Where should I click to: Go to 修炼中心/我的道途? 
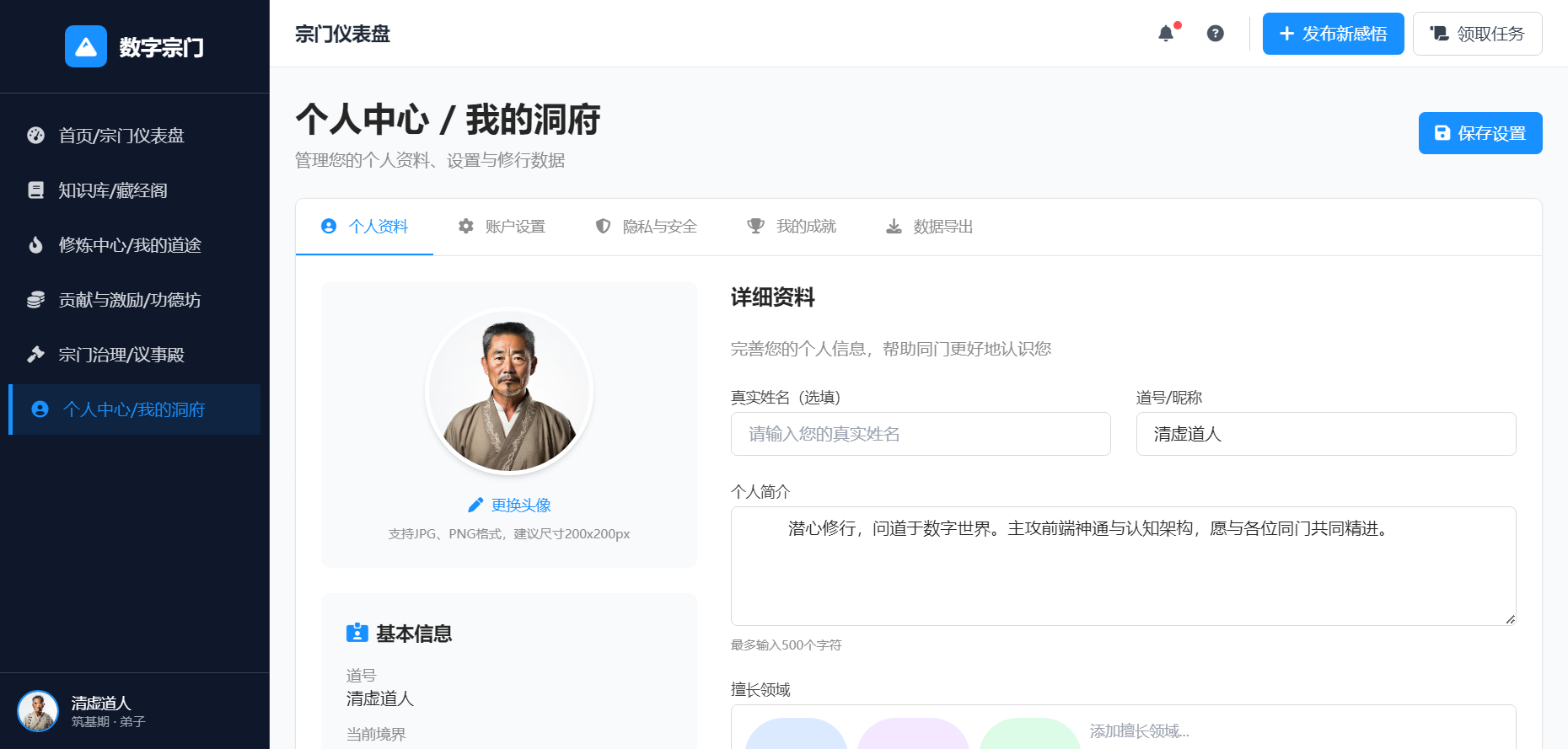135,244
